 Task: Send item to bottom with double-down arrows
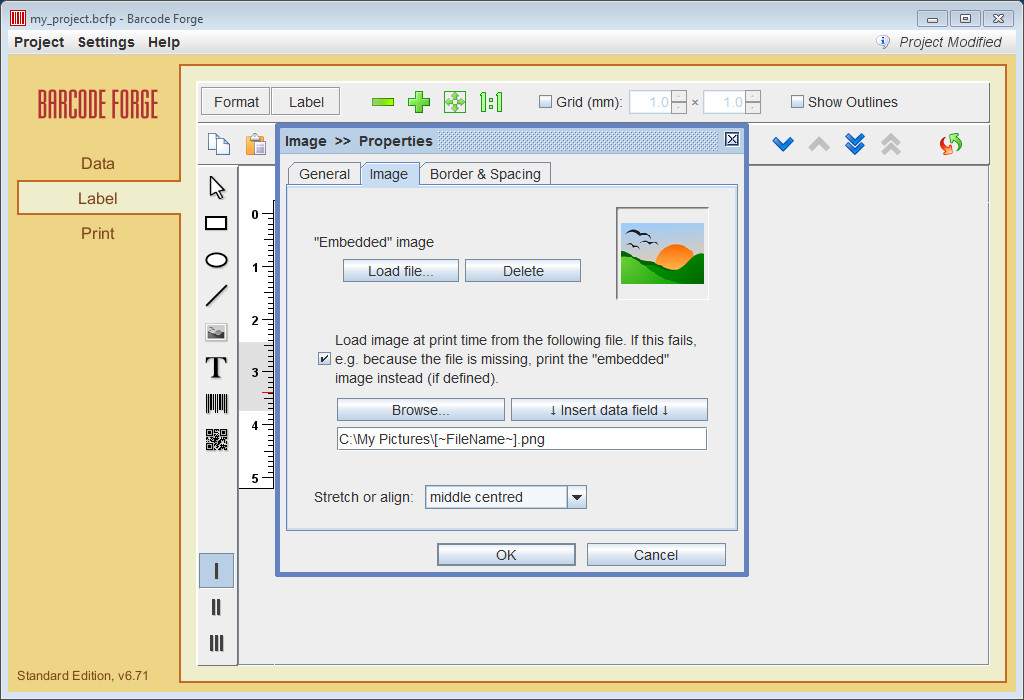855,144
